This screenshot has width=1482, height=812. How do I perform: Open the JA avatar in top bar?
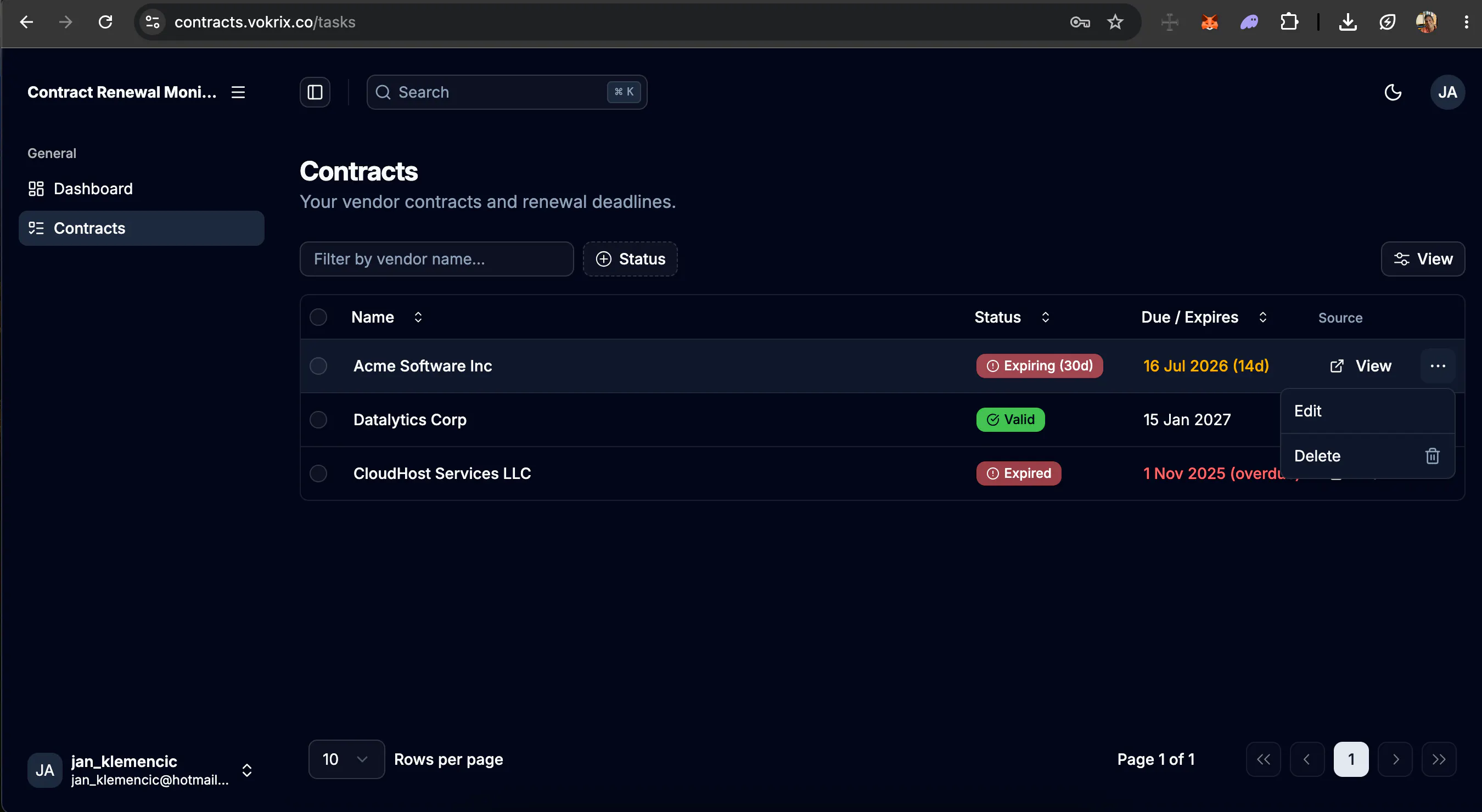pyautogui.click(x=1447, y=92)
